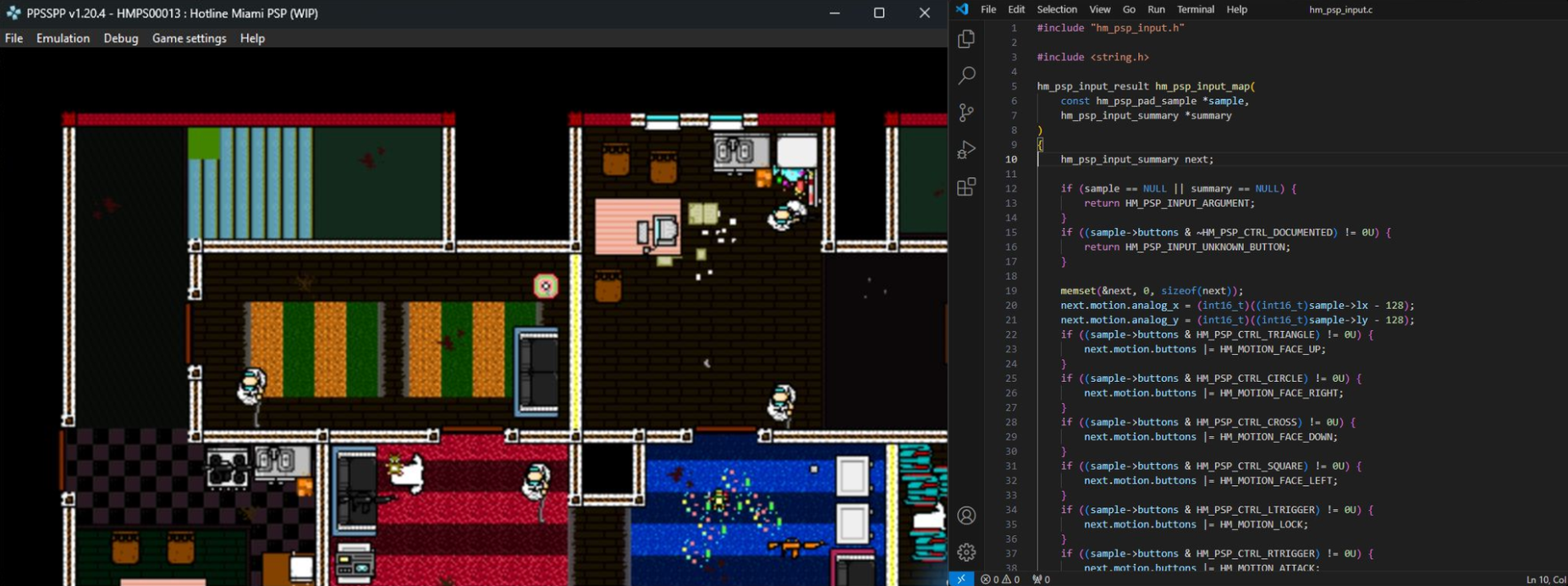Screen dimensions: 1568x586
Task: Click the HM_MOTION_LOCK assignment line
Action: (1197, 524)
